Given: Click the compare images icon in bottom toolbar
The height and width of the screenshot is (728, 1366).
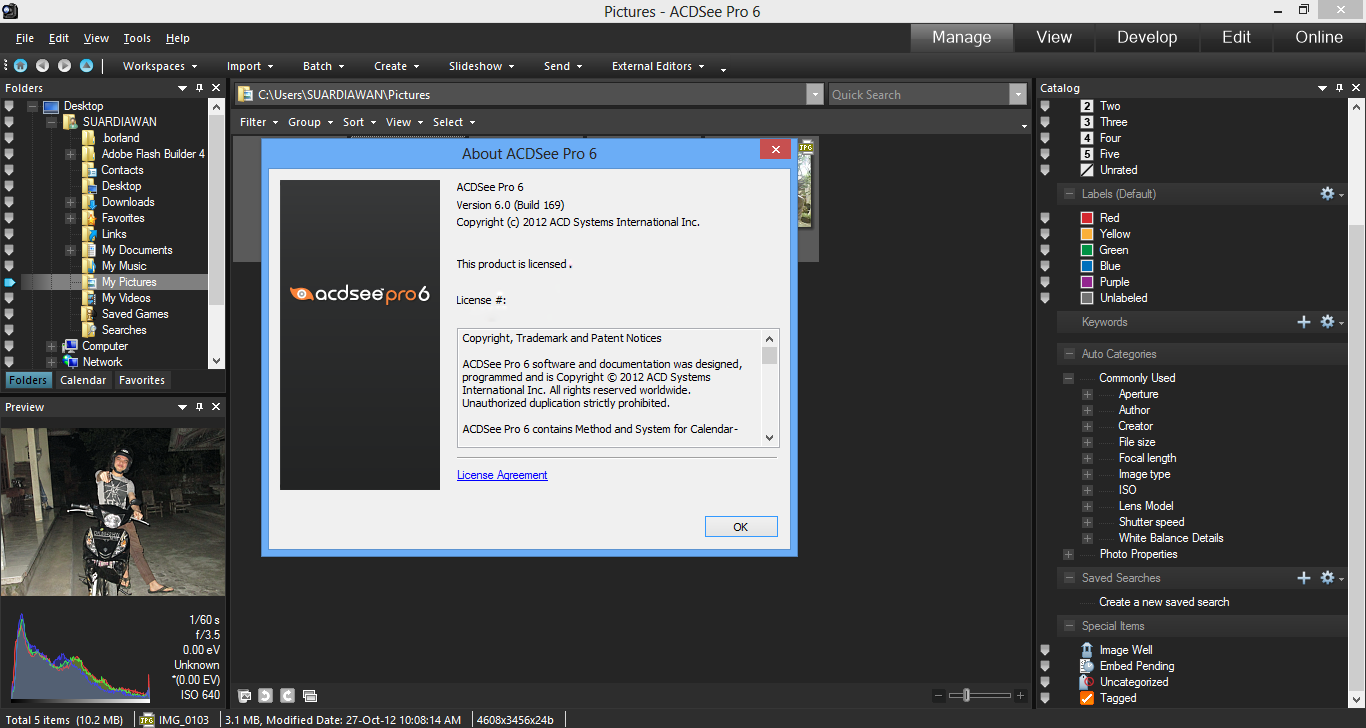Looking at the screenshot, I should click(309, 695).
